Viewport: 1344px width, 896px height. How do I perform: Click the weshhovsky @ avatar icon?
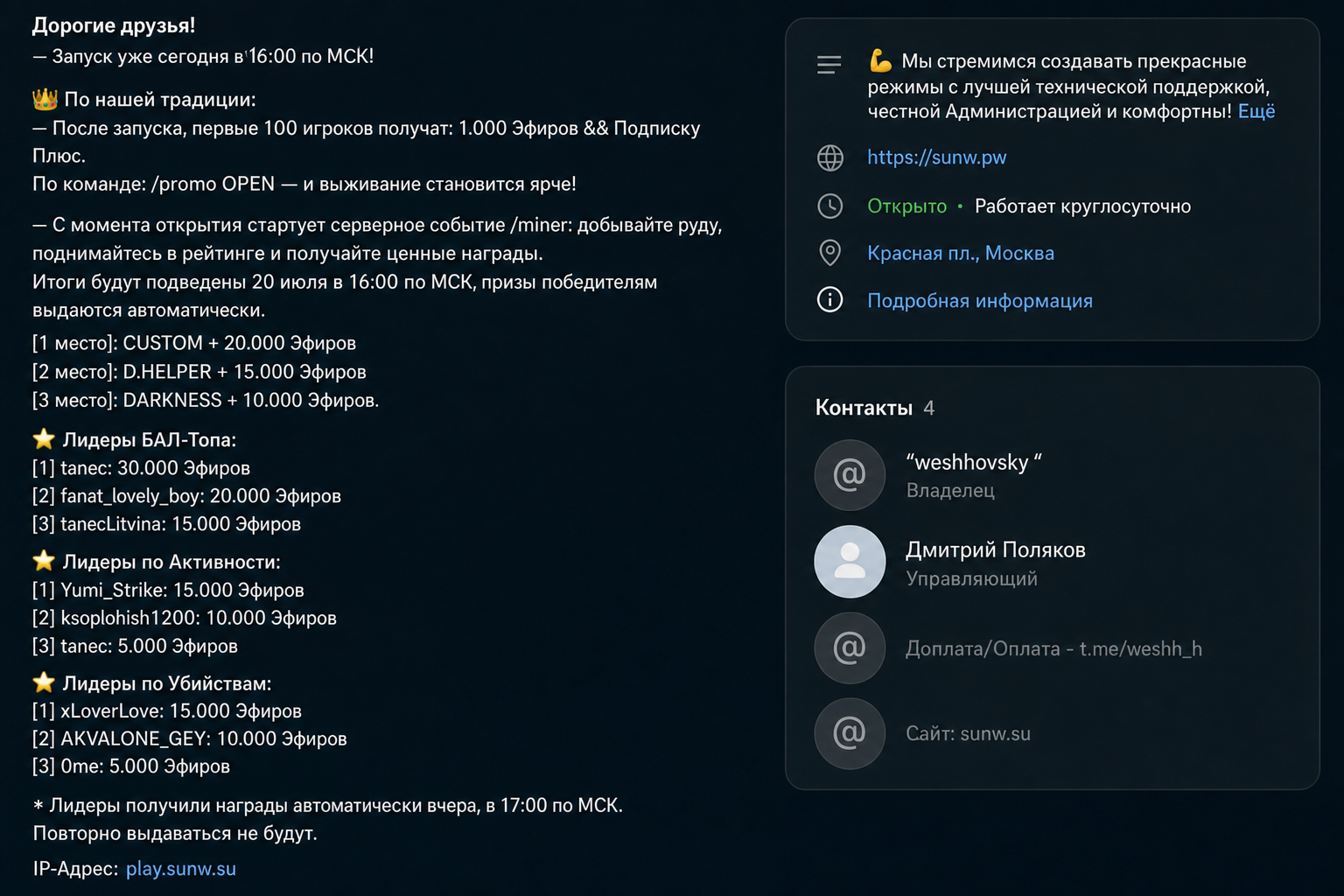850,474
